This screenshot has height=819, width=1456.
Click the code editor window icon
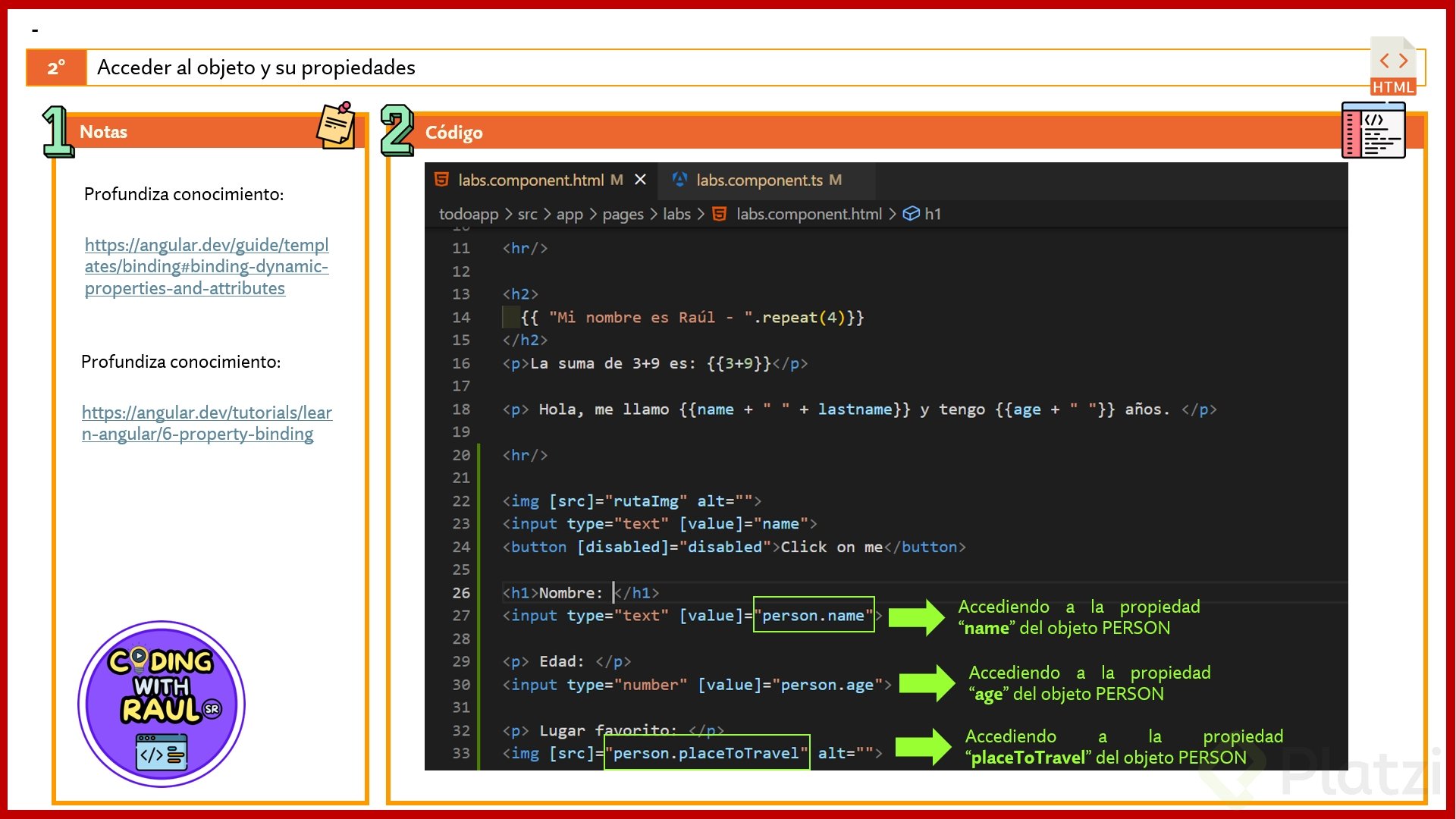[x=1373, y=130]
